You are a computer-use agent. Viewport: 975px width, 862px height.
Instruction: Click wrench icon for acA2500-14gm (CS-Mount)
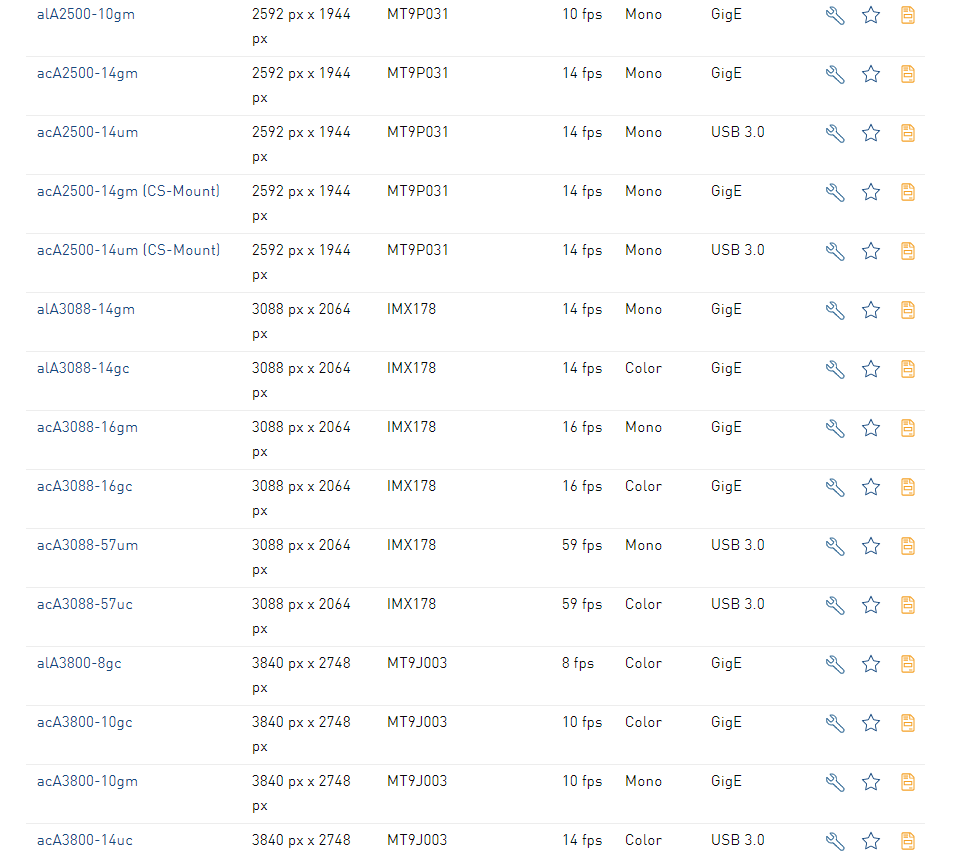tap(835, 192)
